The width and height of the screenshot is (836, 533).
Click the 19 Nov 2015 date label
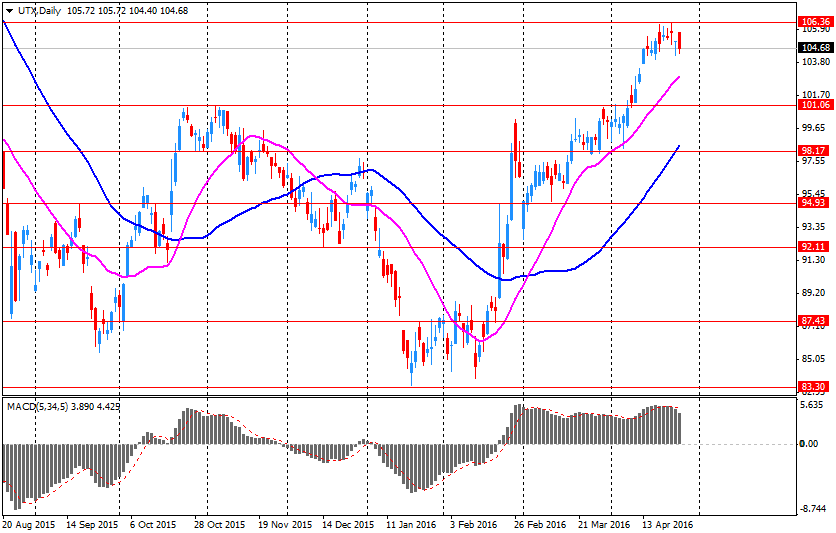pos(285,524)
